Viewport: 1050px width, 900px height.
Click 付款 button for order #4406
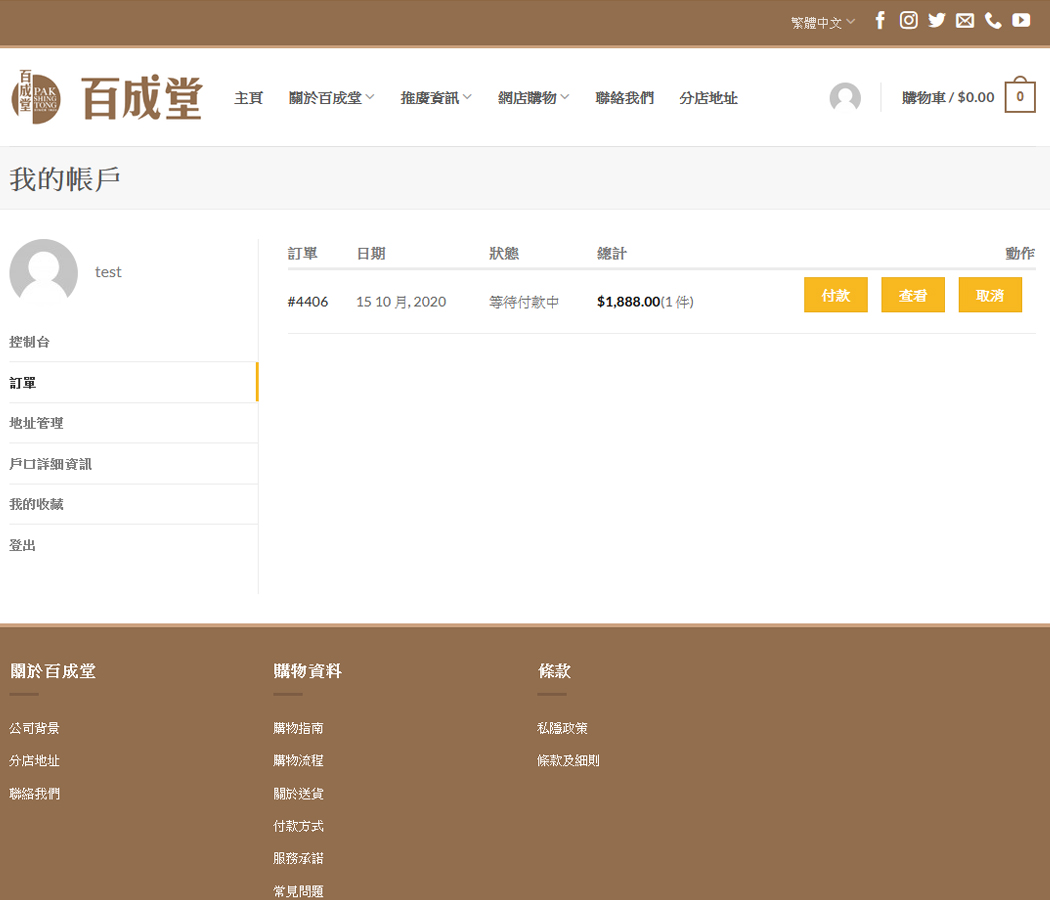[836, 295]
